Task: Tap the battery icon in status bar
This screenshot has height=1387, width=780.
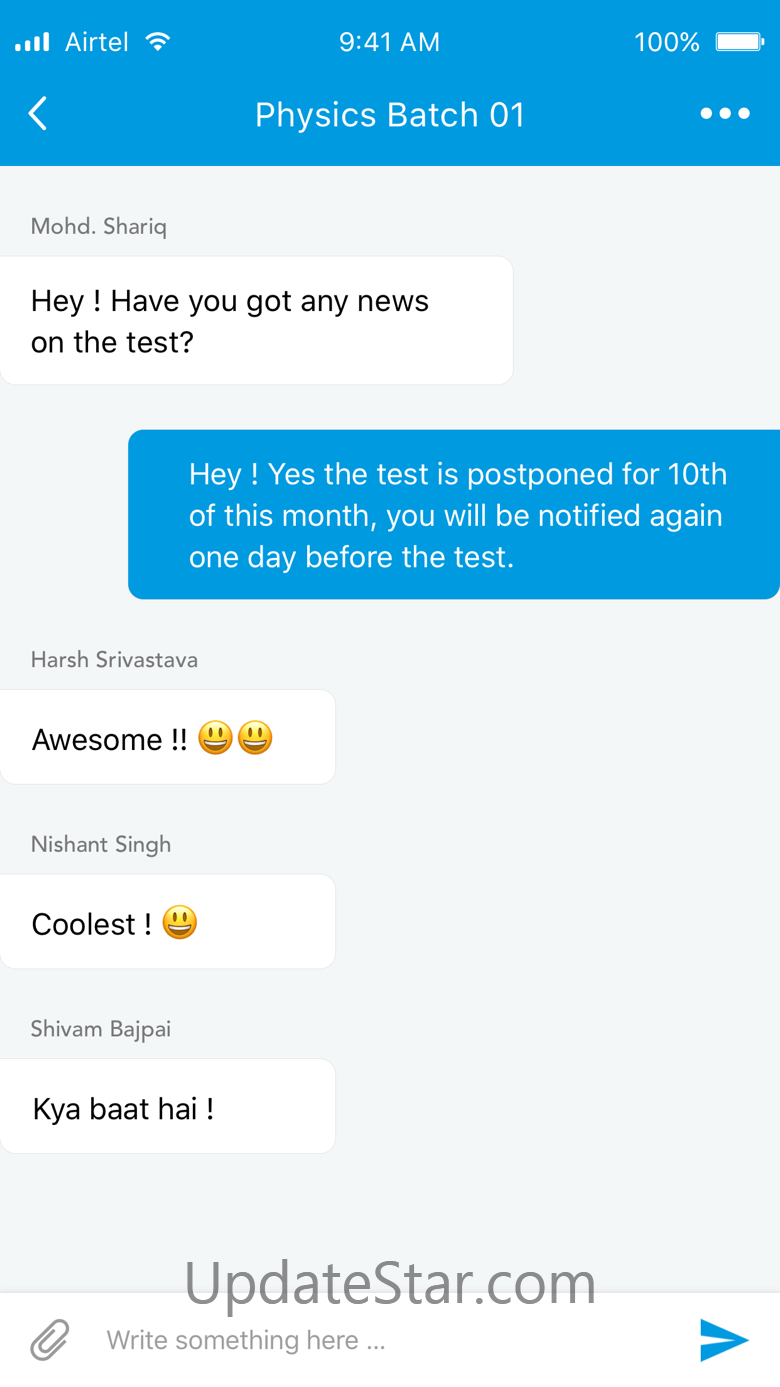Action: (740, 42)
